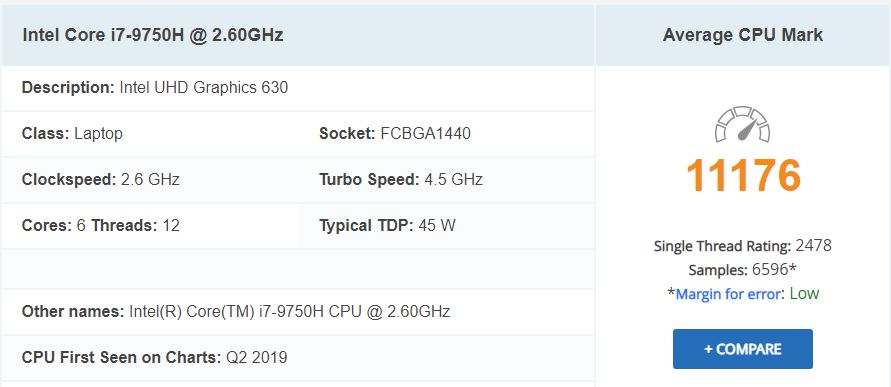Click the Class: Laptop field
Image resolution: width=891 pixels, height=387 pixels.
point(72,134)
